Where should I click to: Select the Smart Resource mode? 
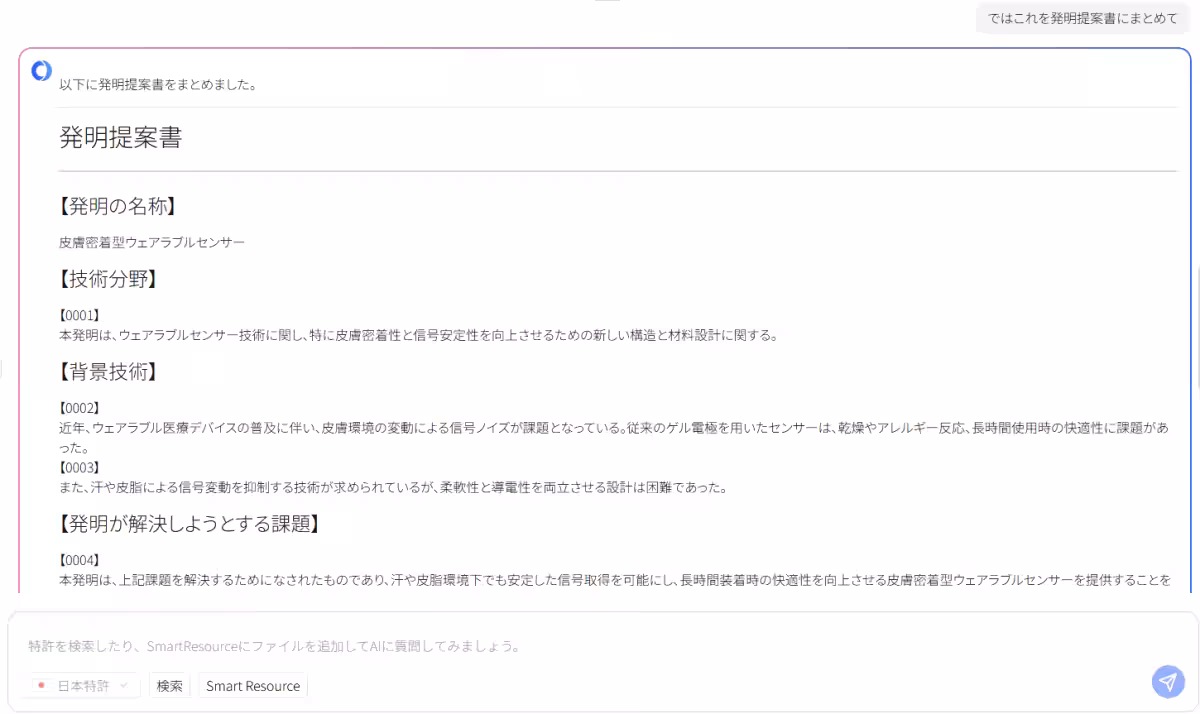point(252,686)
